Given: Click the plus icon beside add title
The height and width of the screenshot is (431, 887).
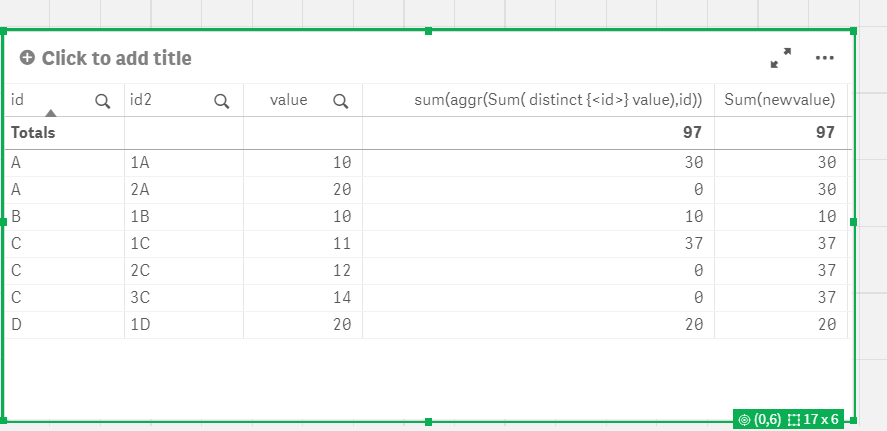Looking at the screenshot, I should [26, 58].
